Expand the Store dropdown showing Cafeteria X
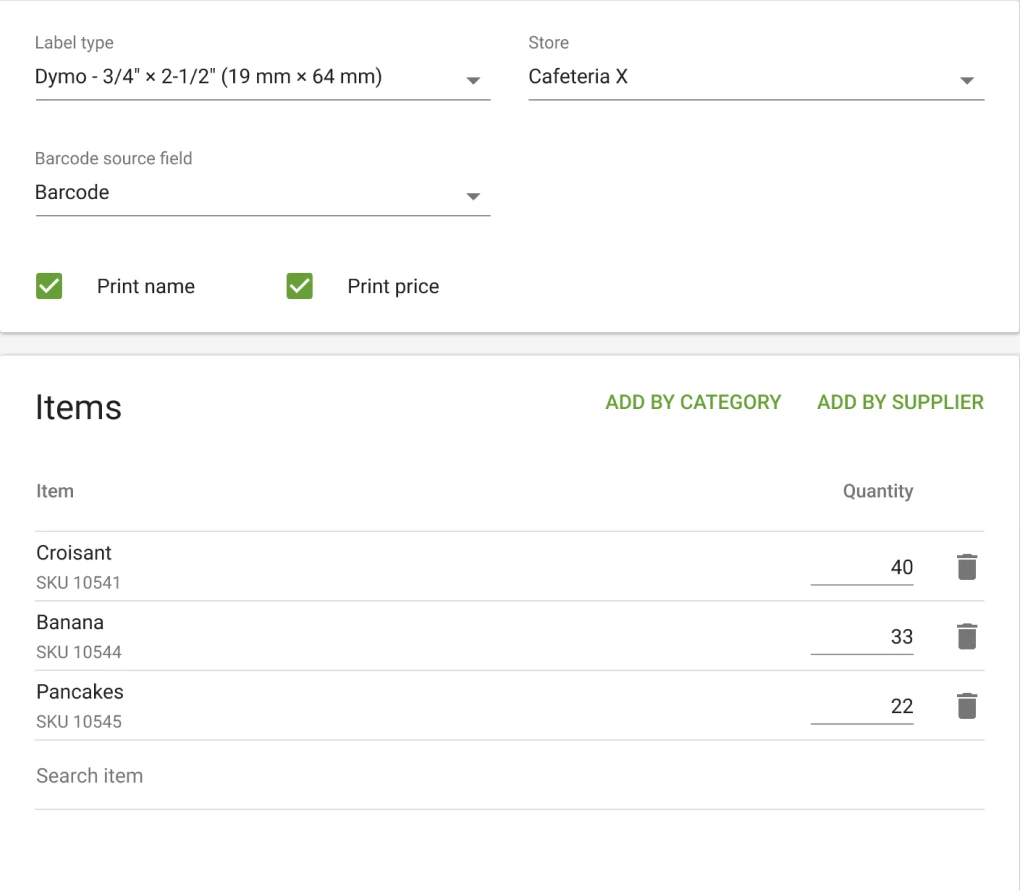This screenshot has height=891, width=1020. 756,78
